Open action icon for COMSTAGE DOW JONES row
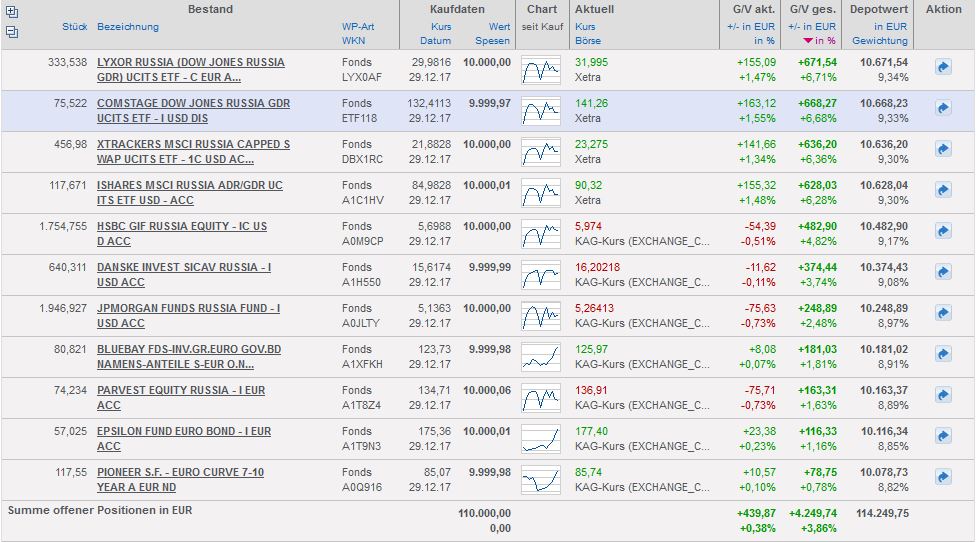Image resolution: width=976 pixels, height=542 pixels. 943,107
